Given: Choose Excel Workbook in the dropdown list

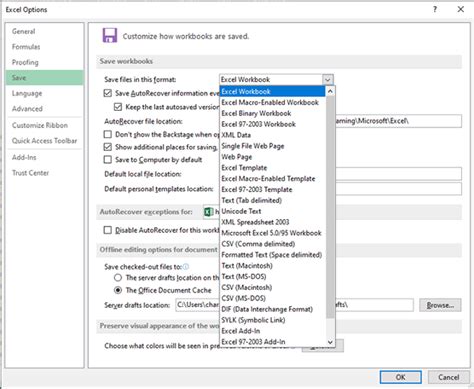Looking at the screenshot, I should [272, 91].
